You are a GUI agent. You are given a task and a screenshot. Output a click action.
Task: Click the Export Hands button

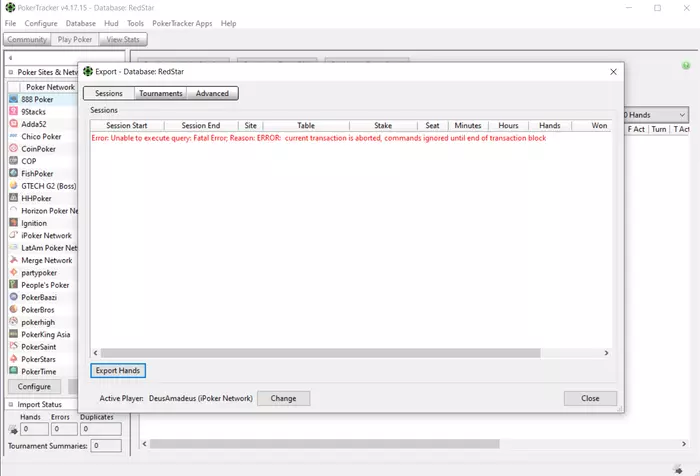(x=118, y=370)
